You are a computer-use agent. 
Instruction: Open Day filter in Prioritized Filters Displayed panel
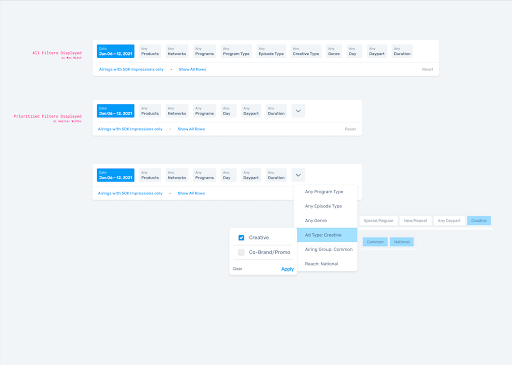228,111
